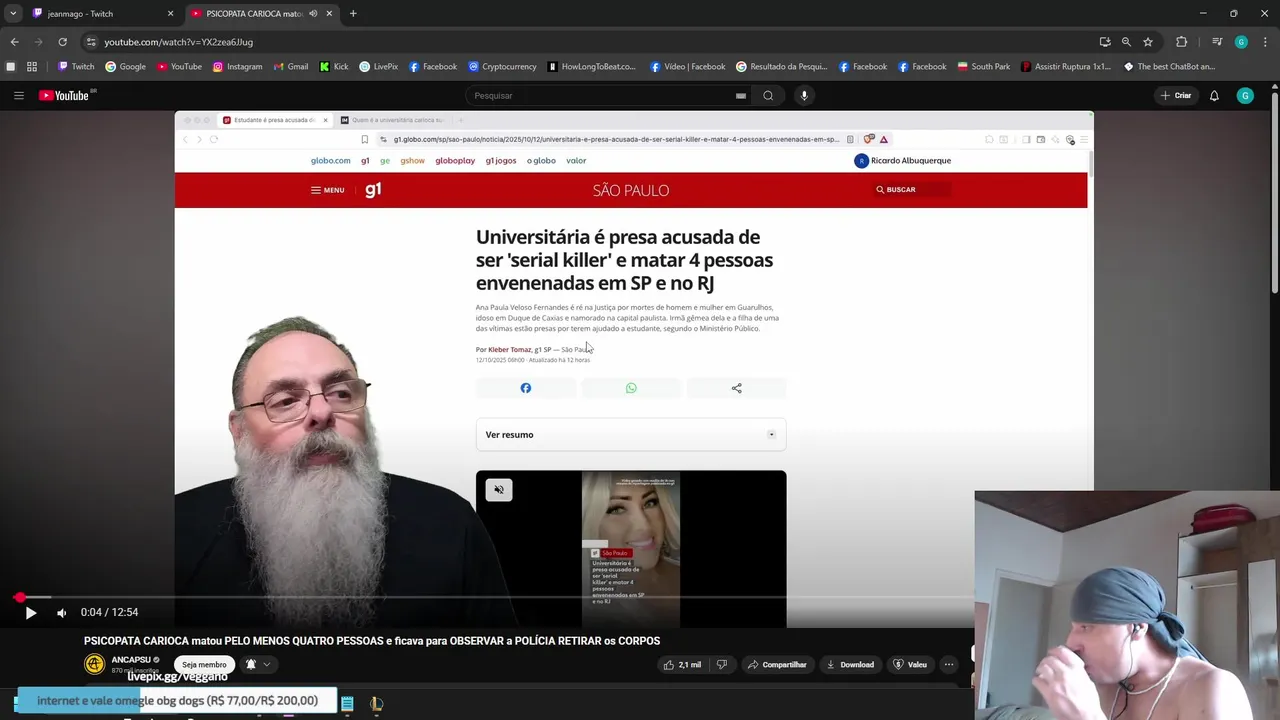1280x720 pixels.
Task: Click the video title PSICOPATA CARIOCA text
Action: [x=372, y=641]
